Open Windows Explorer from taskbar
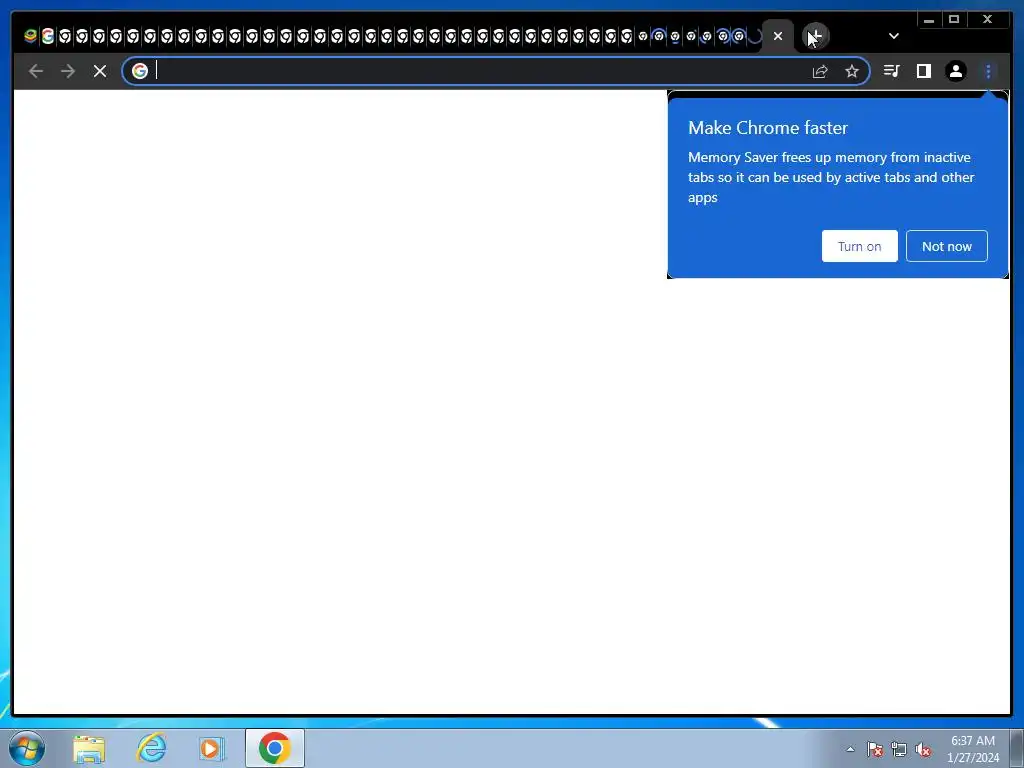This screenshot has height=768, width=1024. [x=89, y=749]
